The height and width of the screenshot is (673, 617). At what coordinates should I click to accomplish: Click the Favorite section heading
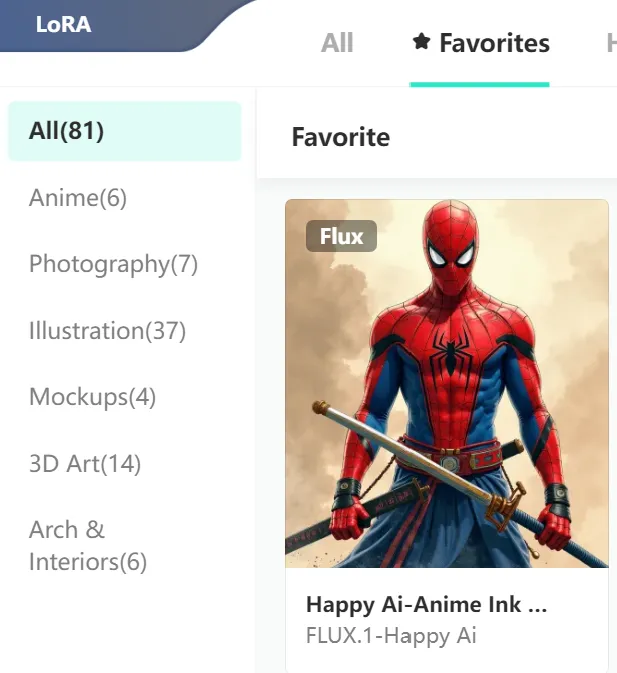tap(341, 137)
